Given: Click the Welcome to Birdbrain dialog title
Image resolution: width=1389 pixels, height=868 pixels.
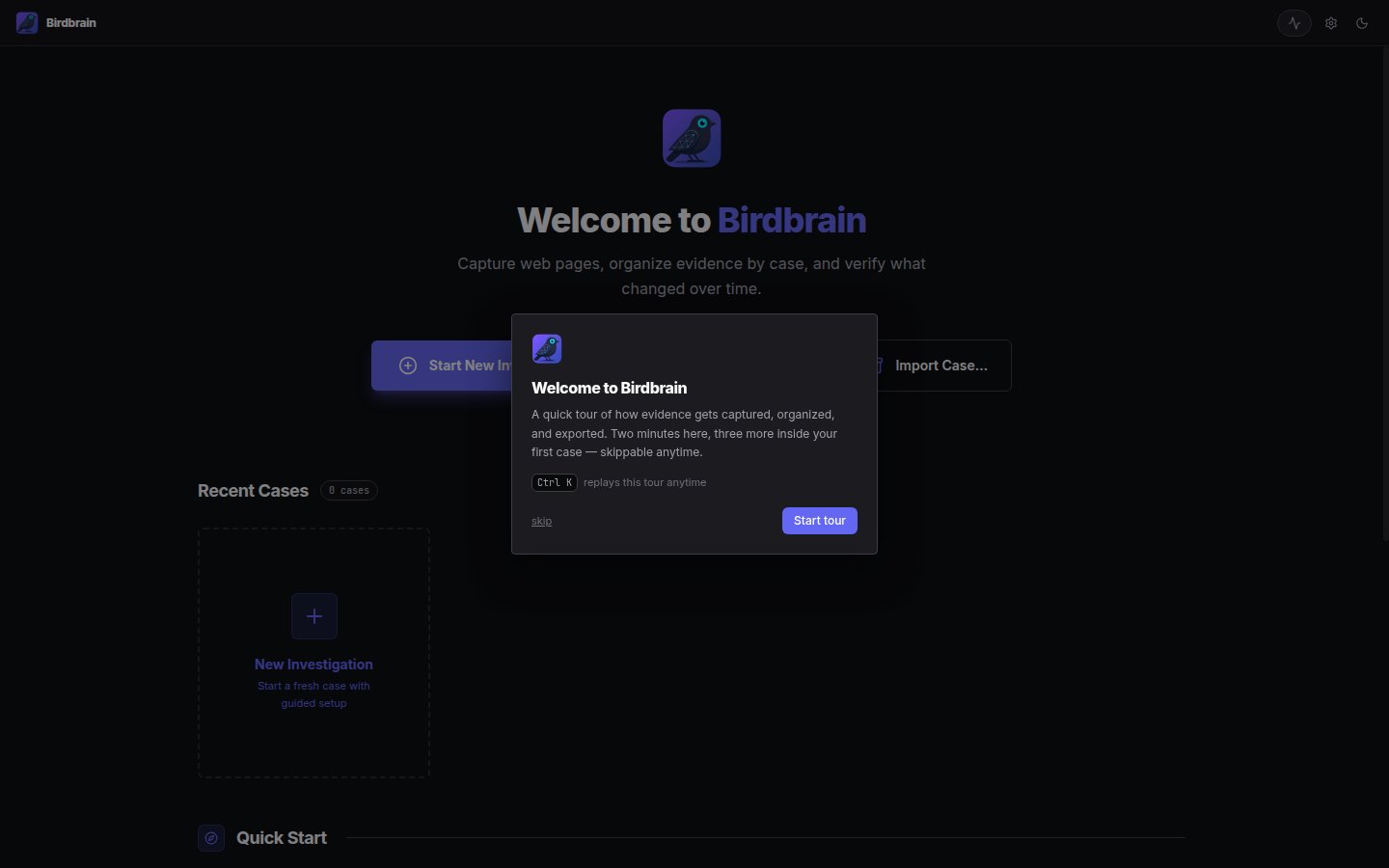Looking at the screenshot, I should [610, 388].
